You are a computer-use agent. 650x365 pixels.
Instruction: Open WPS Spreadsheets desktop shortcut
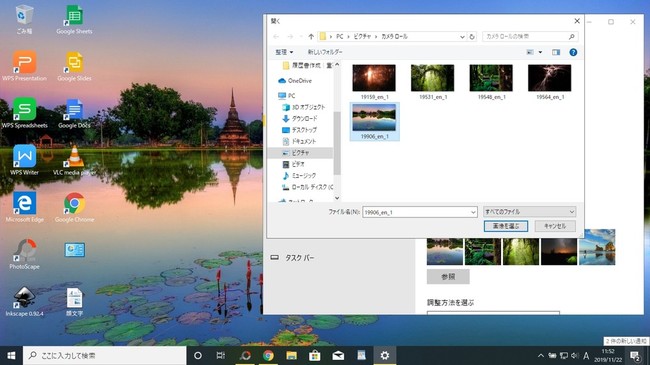[x=24, y=113]
